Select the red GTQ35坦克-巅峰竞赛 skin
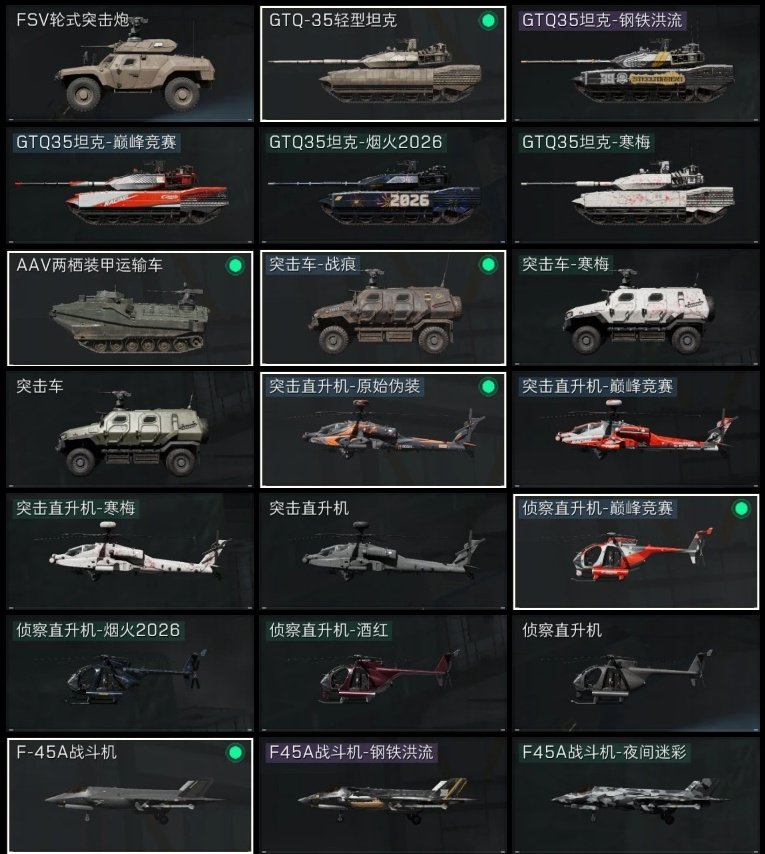This screenshot has width=765, height=854. [130, 185]
